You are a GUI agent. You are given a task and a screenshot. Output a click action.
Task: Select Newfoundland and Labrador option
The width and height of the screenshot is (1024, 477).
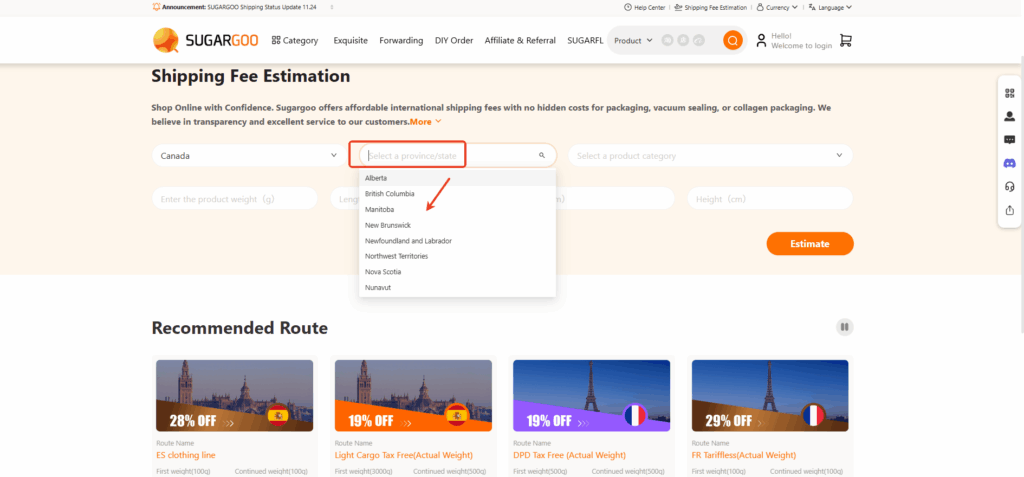457,240
